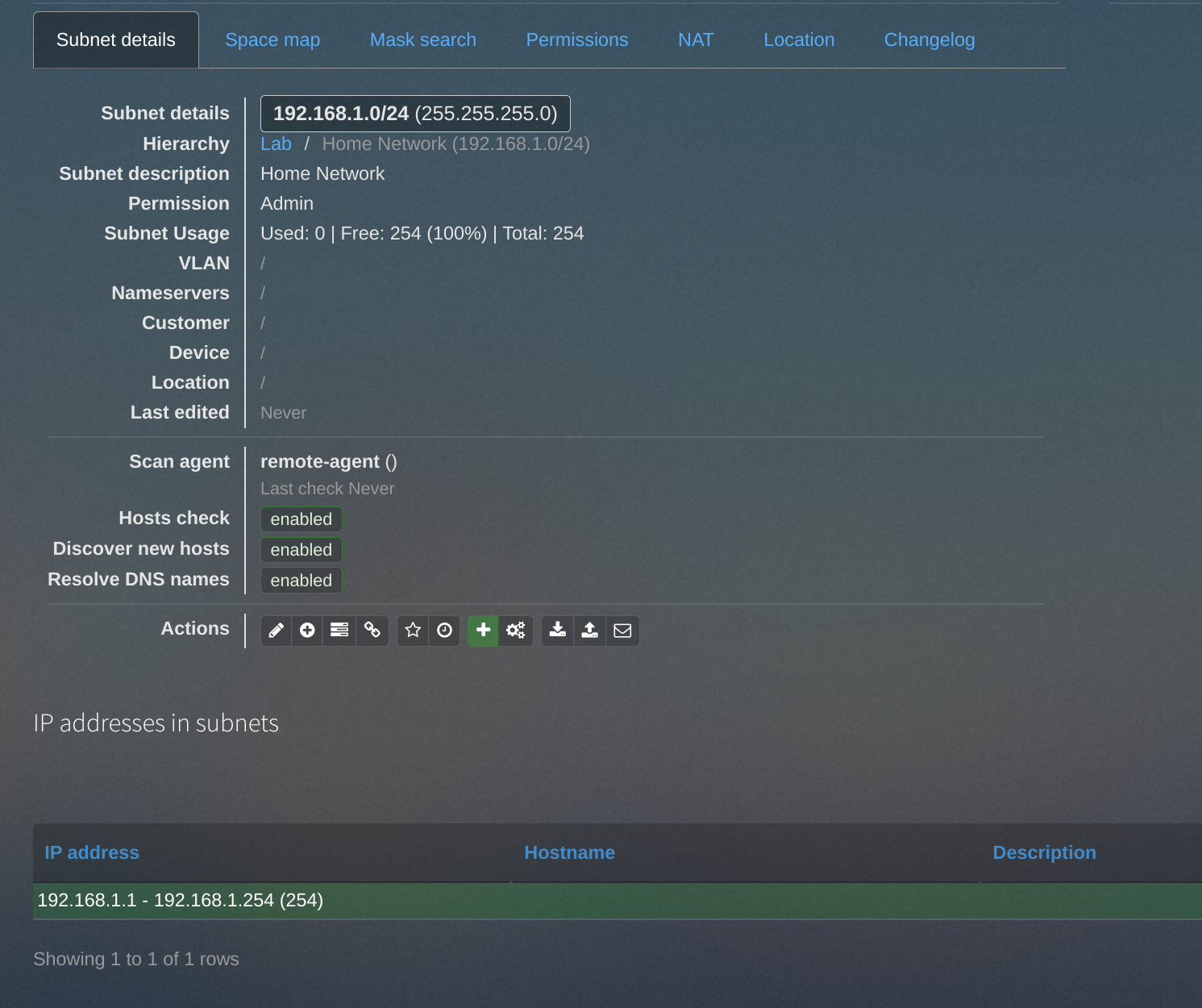
Task: Open the Lab section link in Hierarchy
Action: point(276,144)
